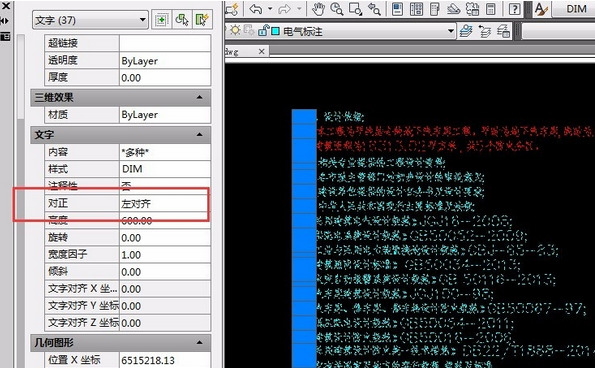
Task: Click the Layer Previous icon
Action: tap(485, 31)
